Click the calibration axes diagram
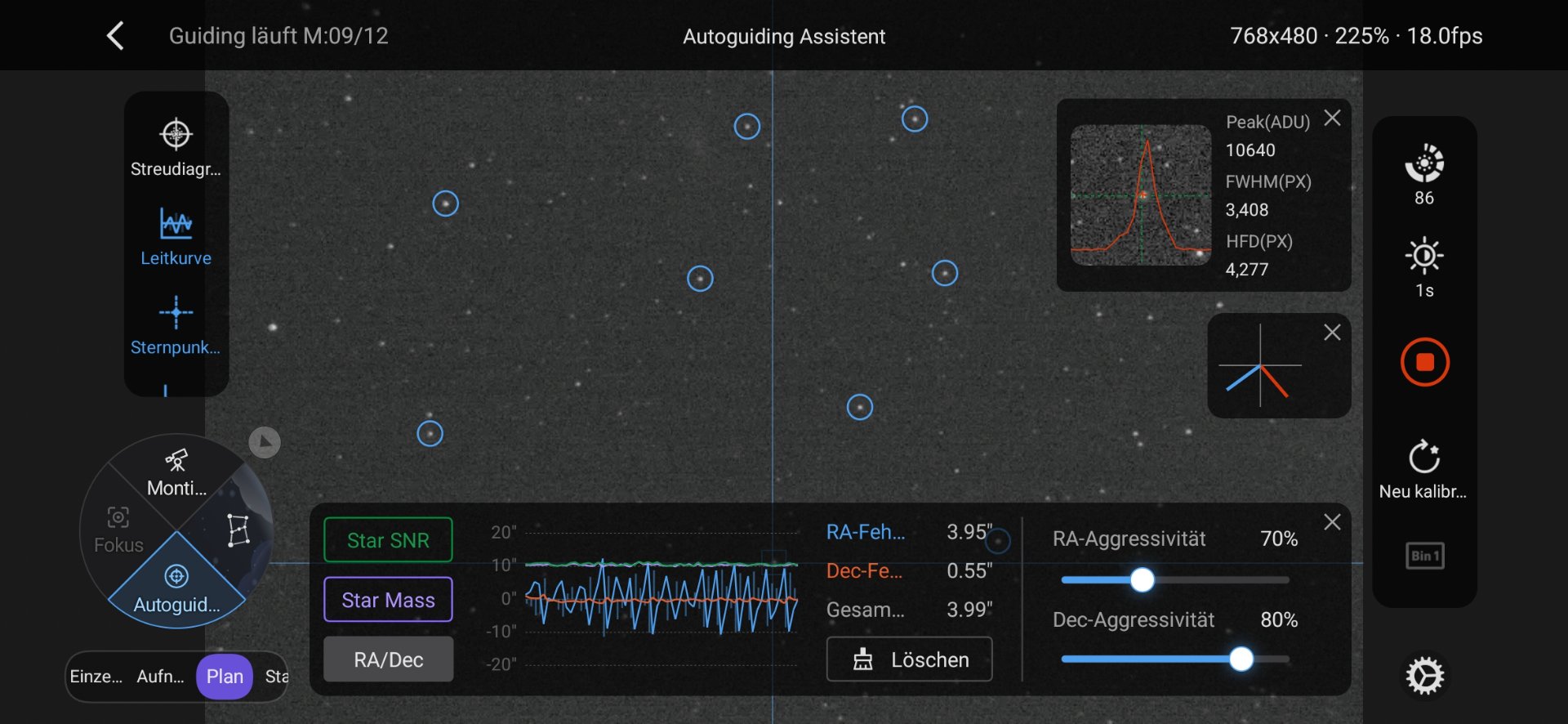 click(x=1260, y=365)
